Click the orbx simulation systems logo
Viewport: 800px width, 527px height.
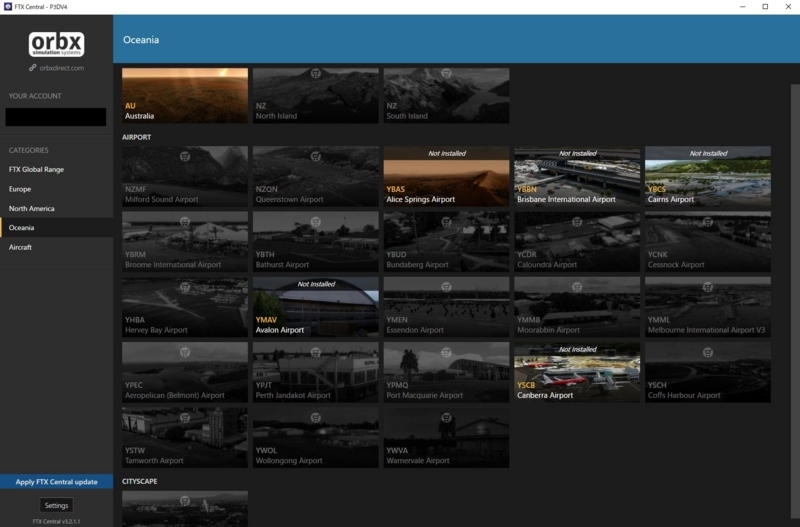coord(57,44)
